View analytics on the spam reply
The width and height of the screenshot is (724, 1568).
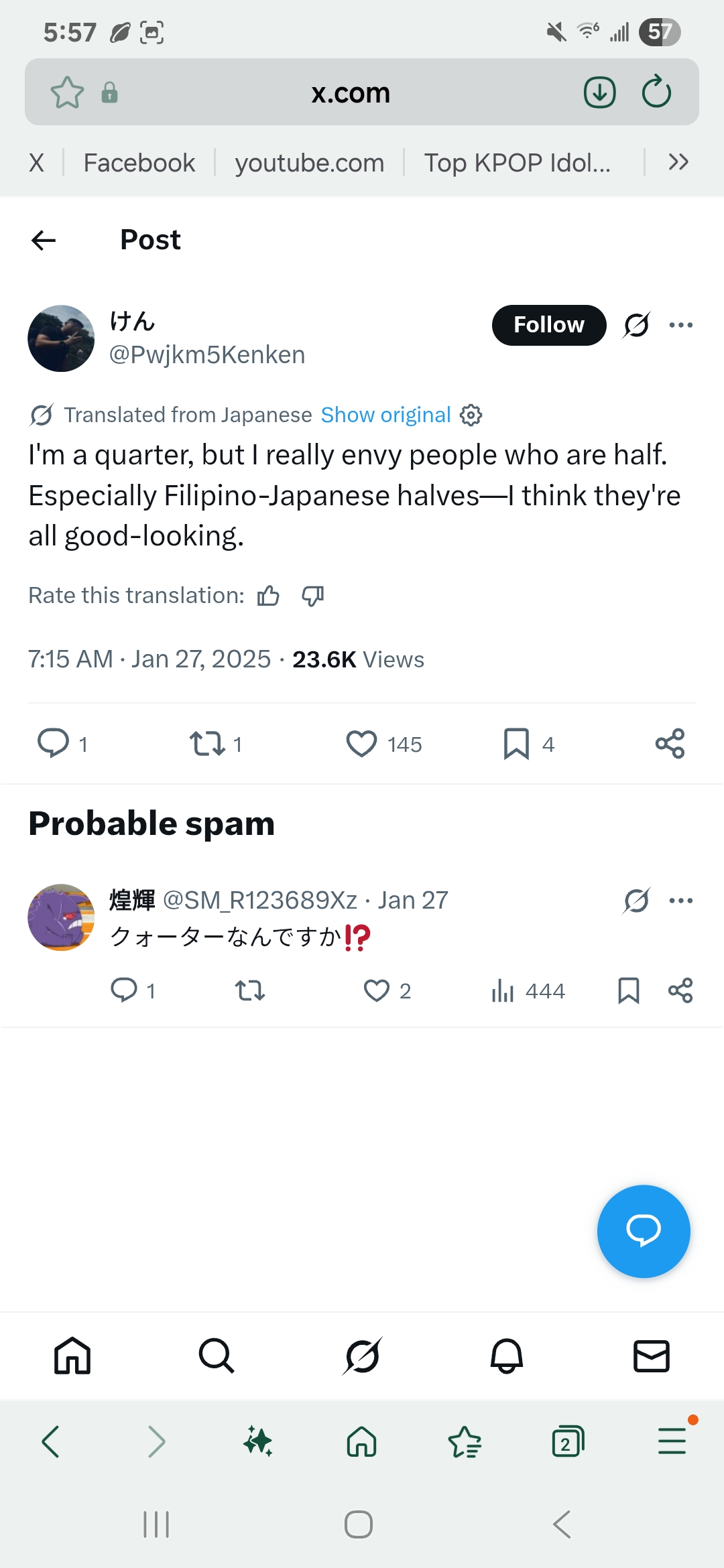tap(505, 990)
